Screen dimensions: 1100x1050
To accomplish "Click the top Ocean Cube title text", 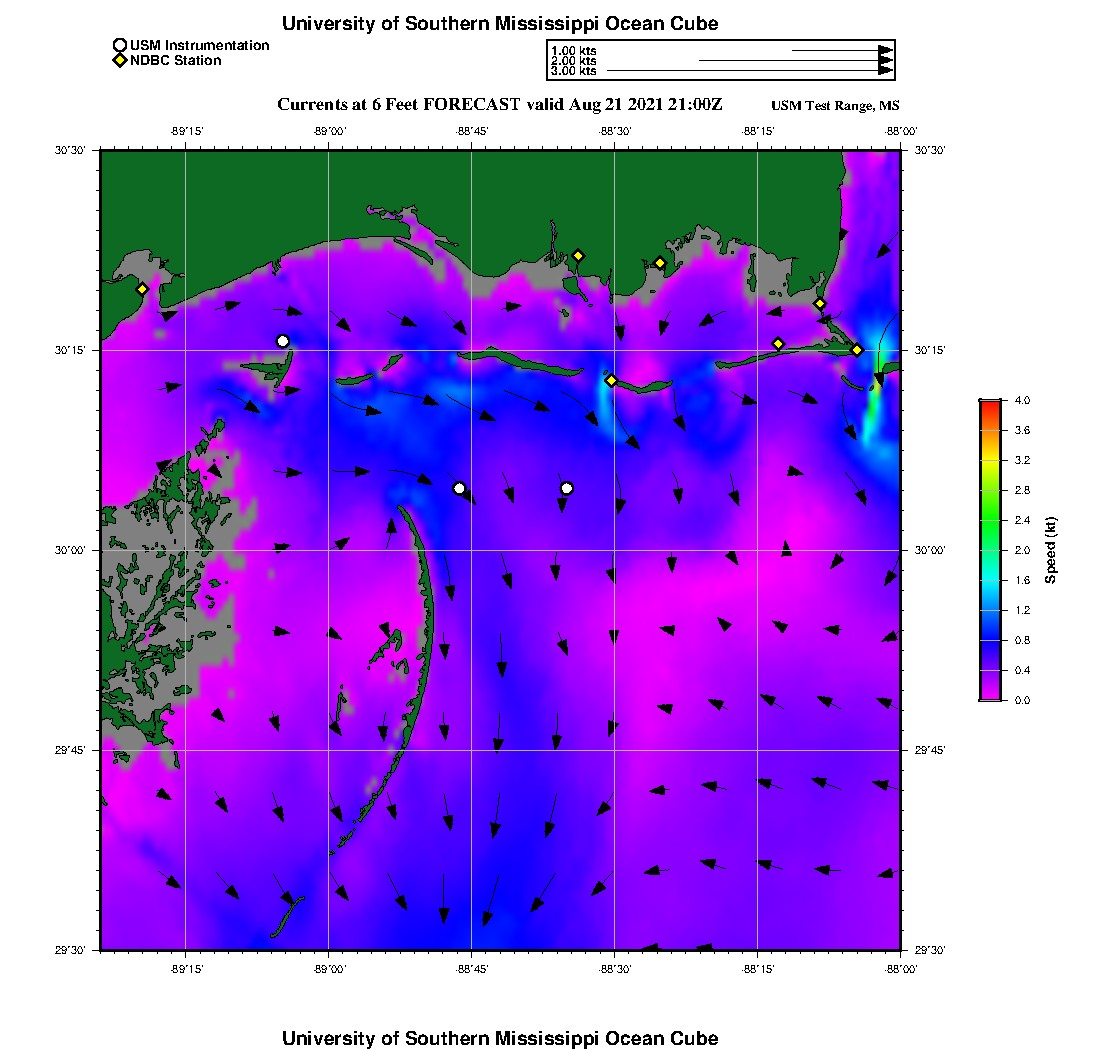I will pyautogui.click(x=500, y=23).
